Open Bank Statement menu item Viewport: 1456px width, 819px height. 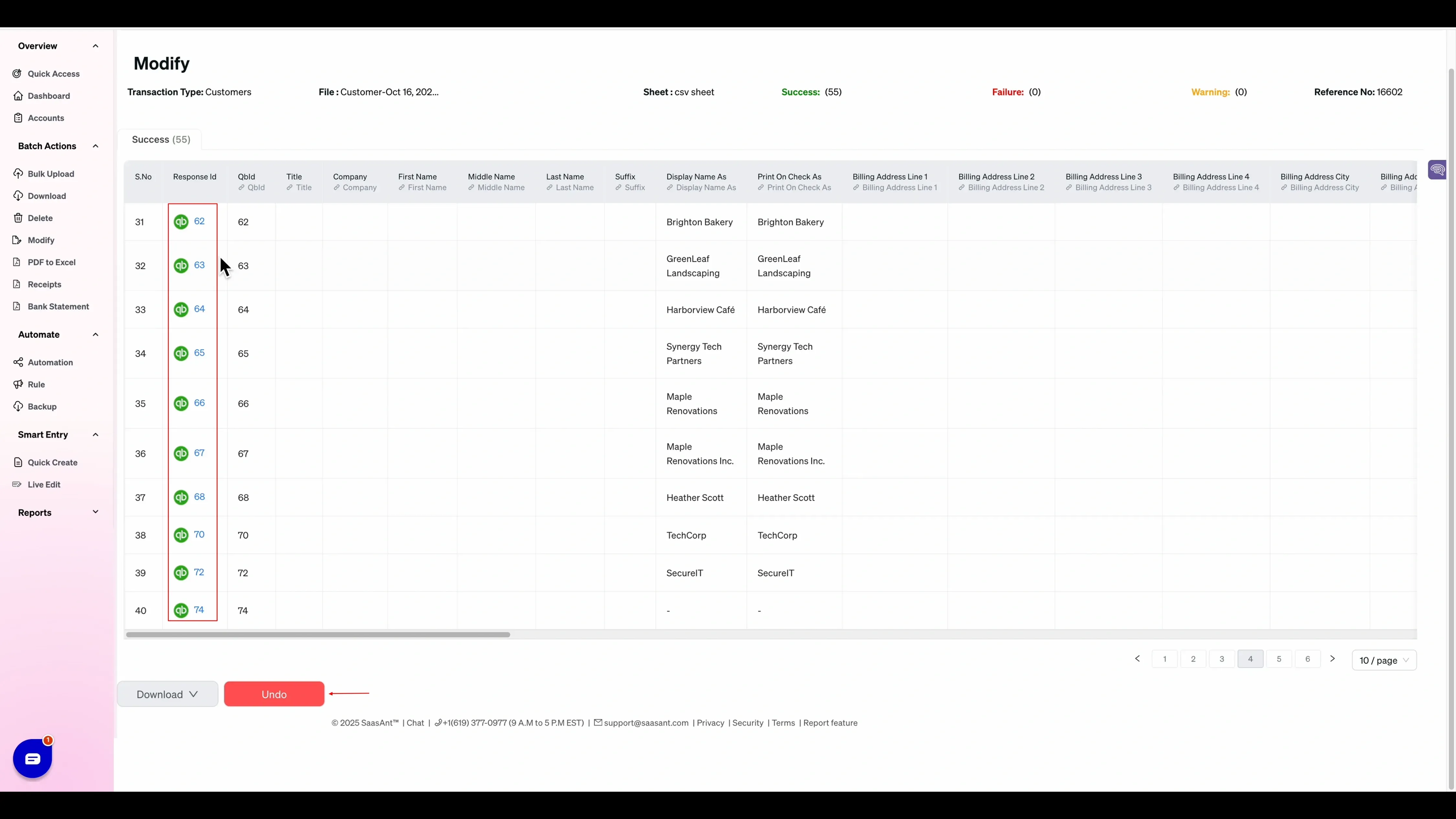click(x=58, y=306)
